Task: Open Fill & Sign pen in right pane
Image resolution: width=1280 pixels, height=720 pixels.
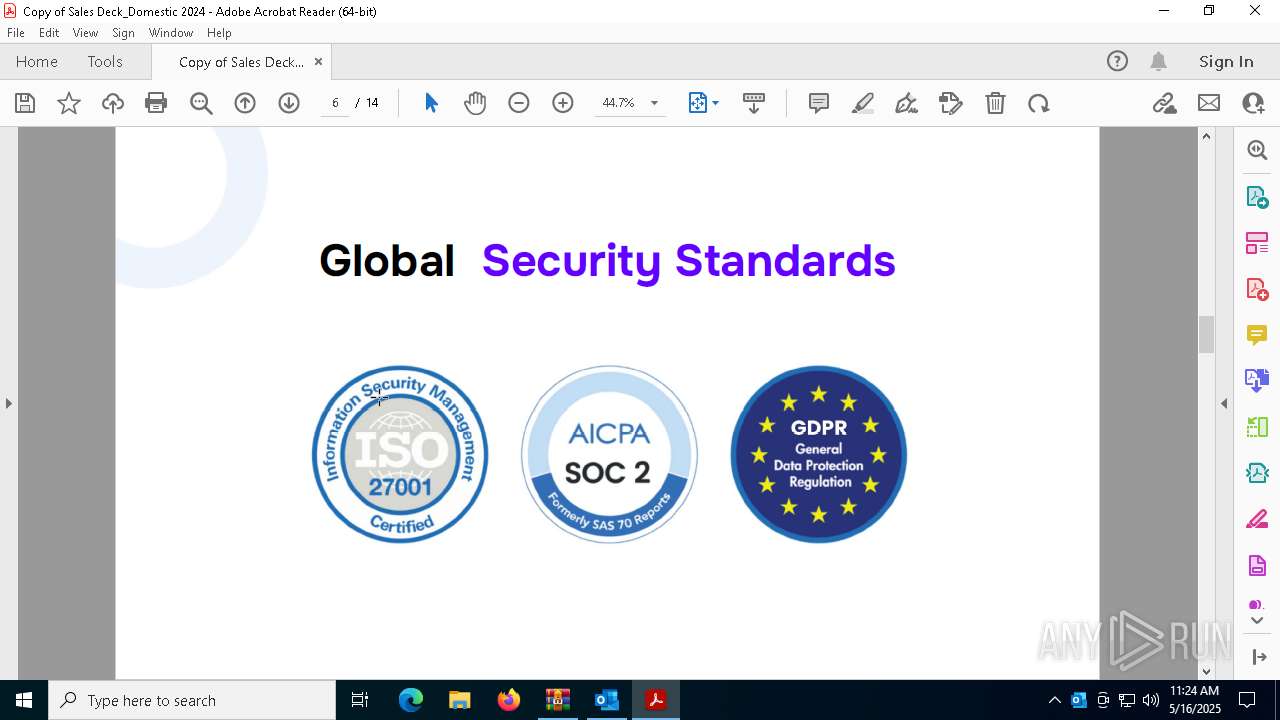Action: tap(1257, 519)
